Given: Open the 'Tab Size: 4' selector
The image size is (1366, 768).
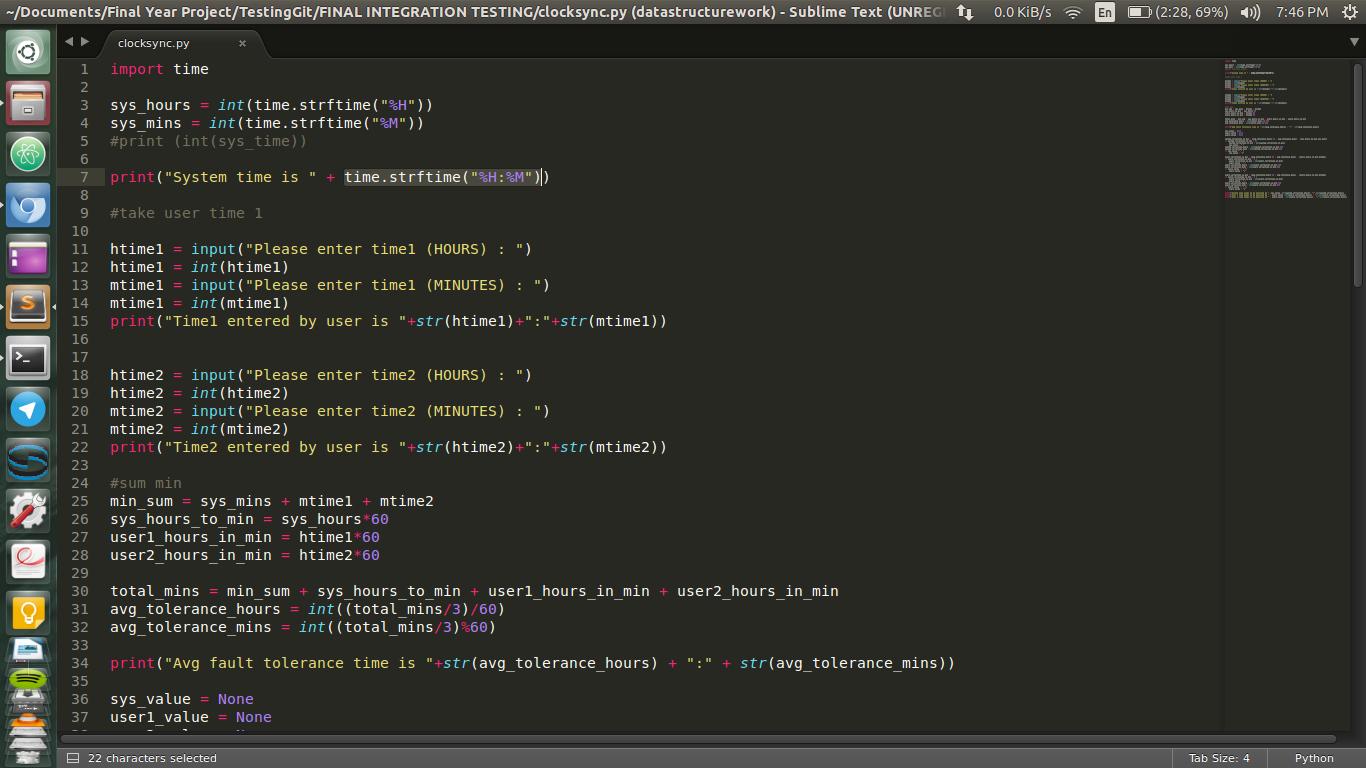Looking at the screenshot, I should (x=1219, y=758).
